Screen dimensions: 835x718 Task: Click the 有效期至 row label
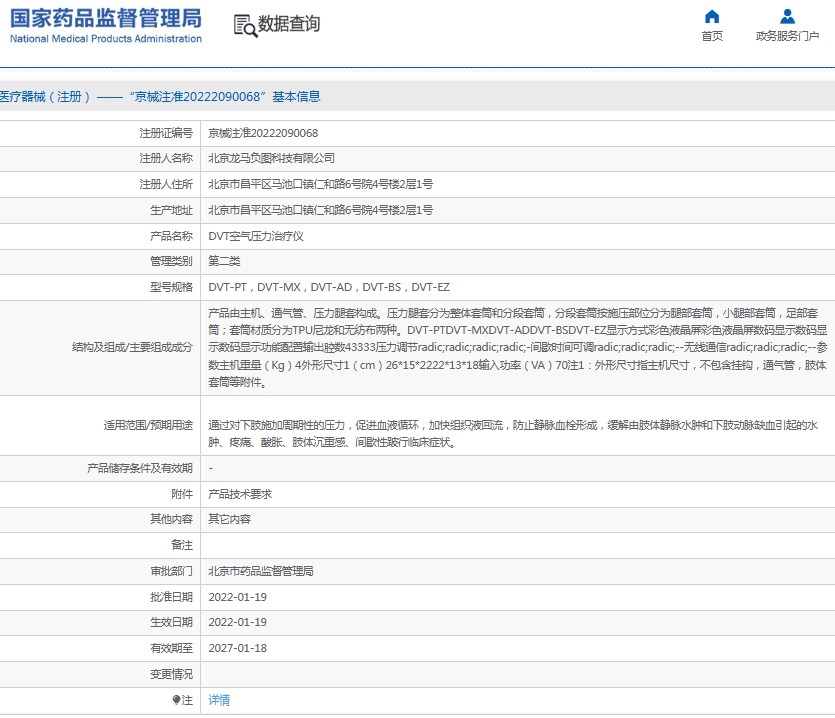click(x=171, y=648)
